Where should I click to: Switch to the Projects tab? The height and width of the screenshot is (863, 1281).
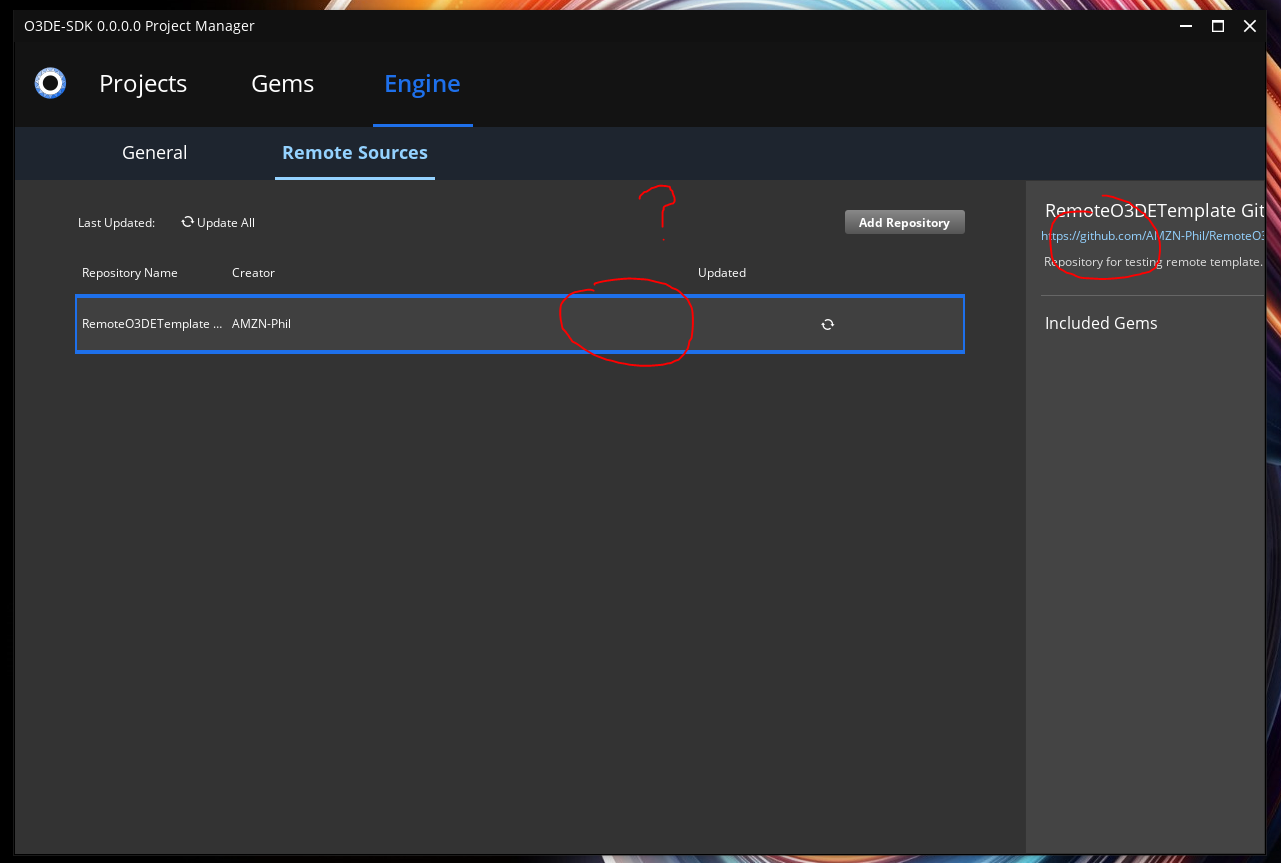pos(142,83)
